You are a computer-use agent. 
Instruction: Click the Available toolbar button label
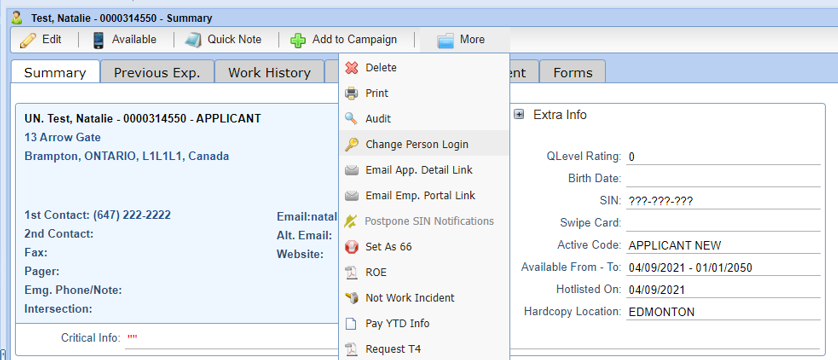pos(134,40)
